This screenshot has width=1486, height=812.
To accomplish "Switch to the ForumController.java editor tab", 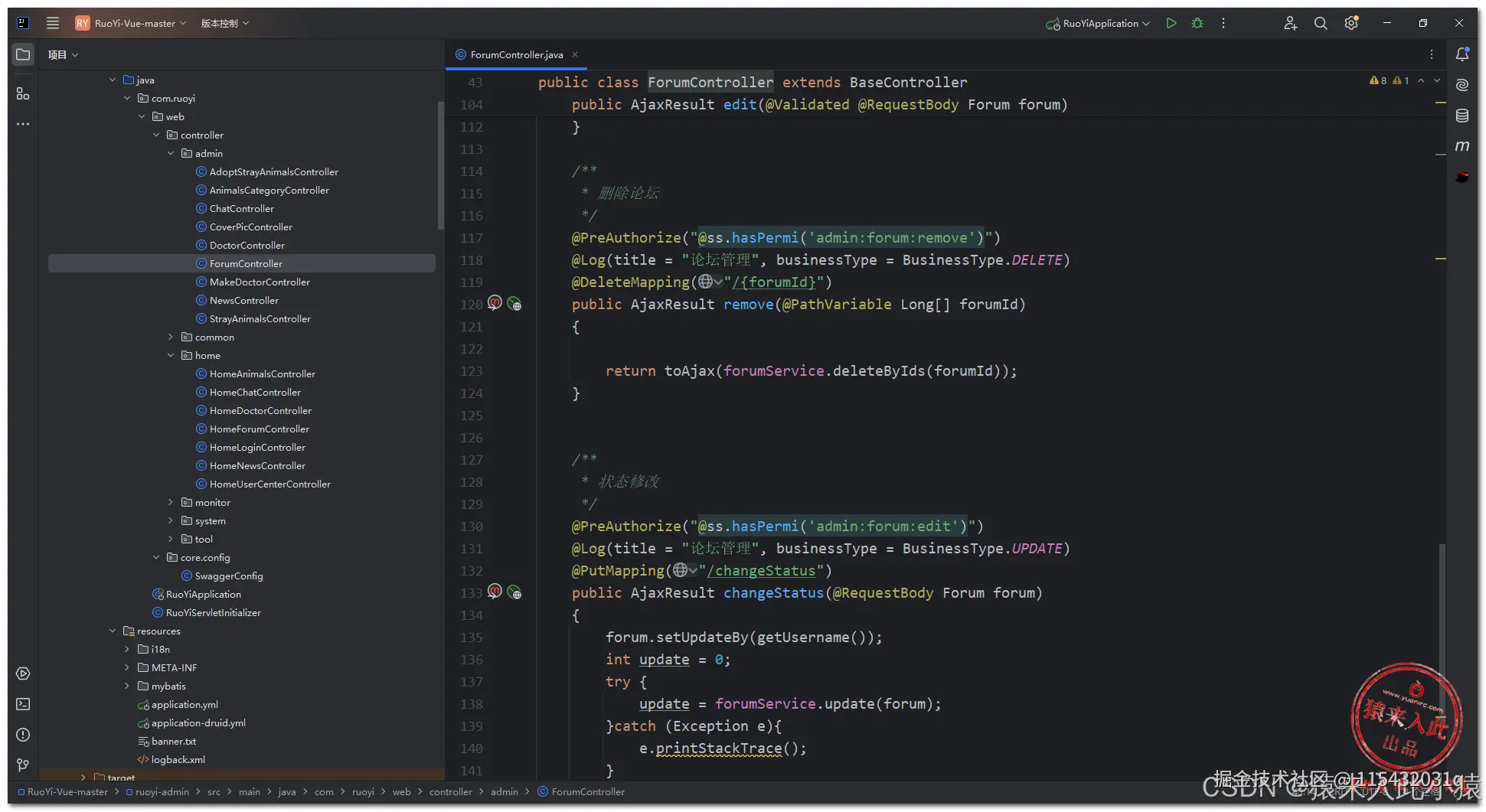I will tap(516, 54).
